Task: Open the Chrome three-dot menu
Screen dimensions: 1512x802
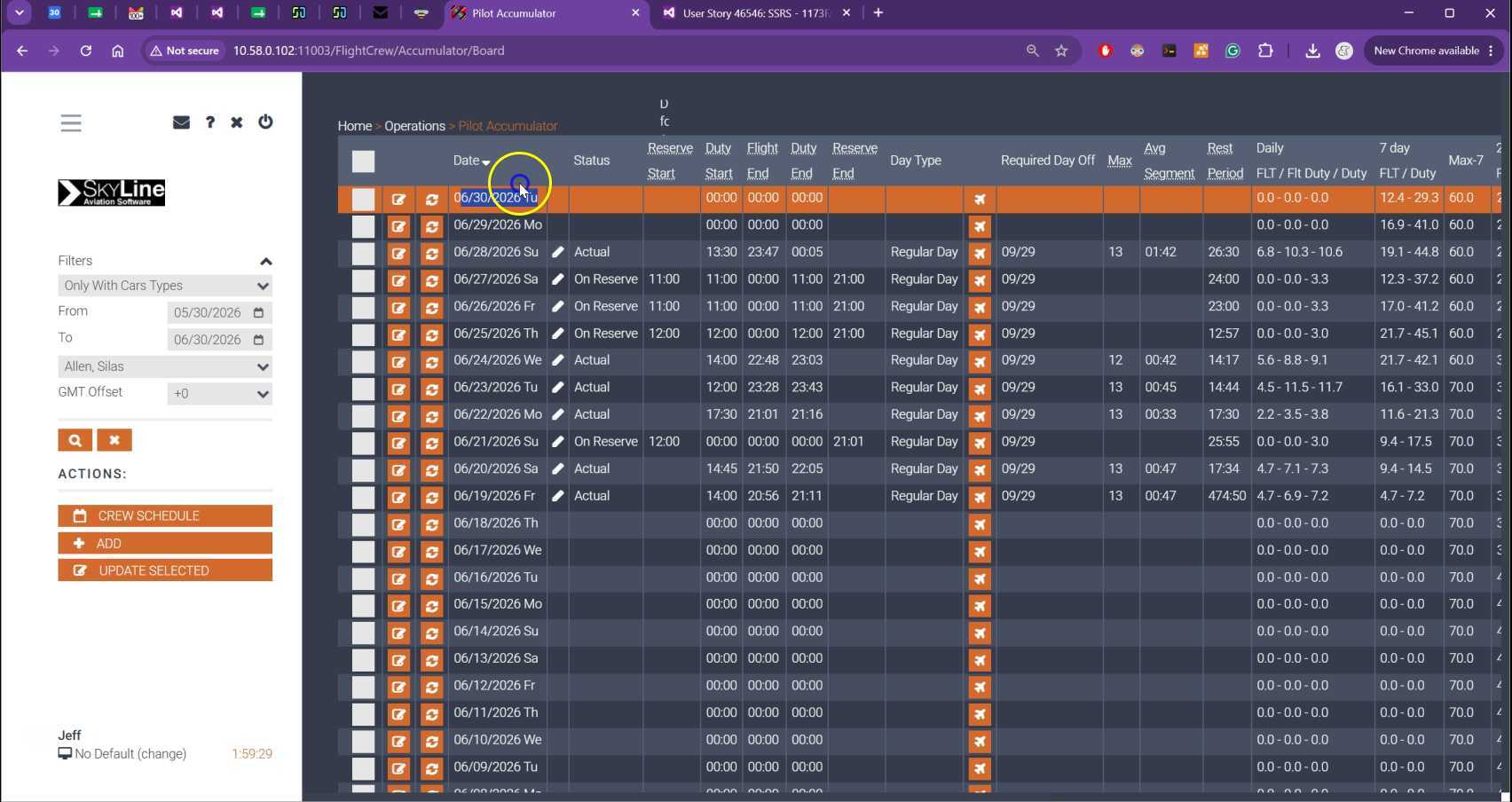Action: coord(1491,51)
